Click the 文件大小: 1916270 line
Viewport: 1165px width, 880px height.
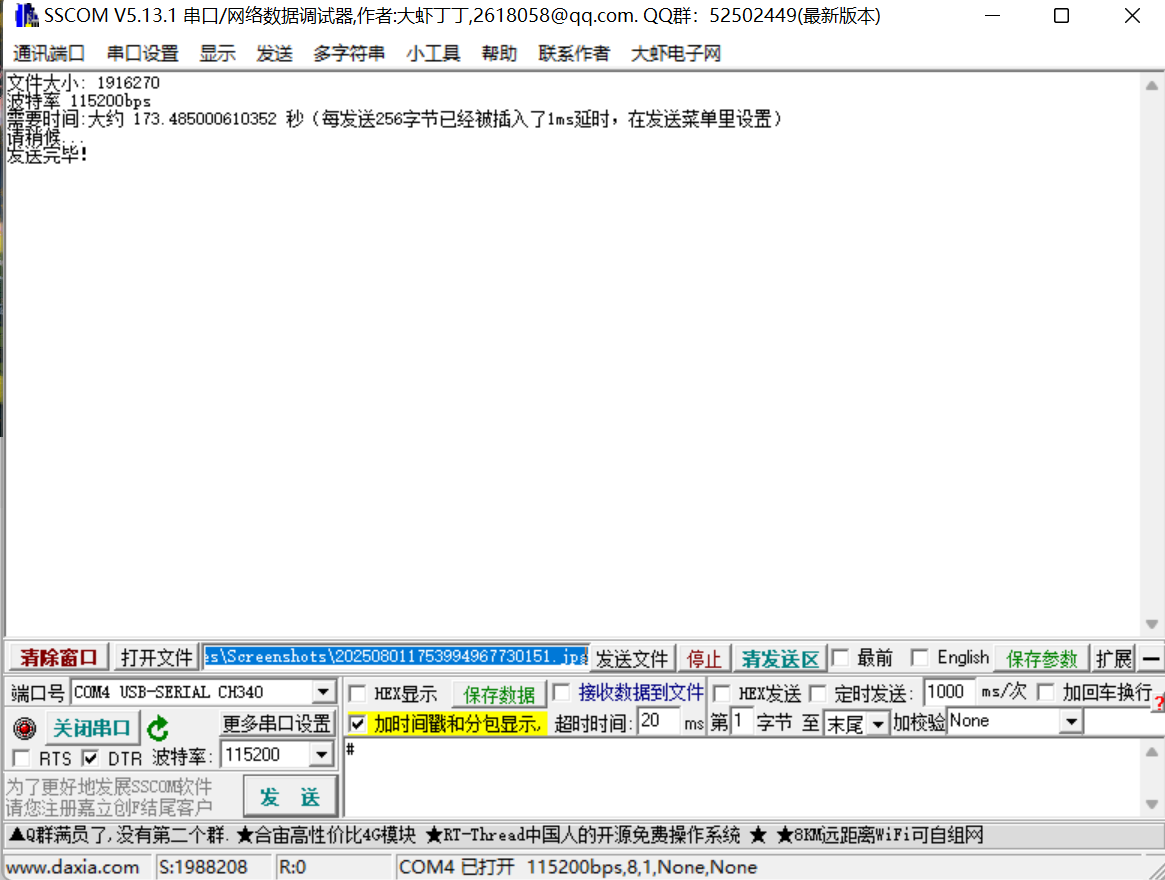[x=83, y=82]
